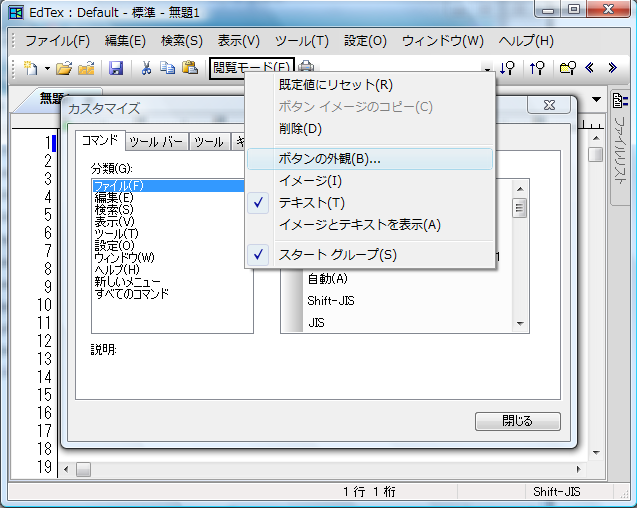Switch to the コマンド tab

[100, 140]
